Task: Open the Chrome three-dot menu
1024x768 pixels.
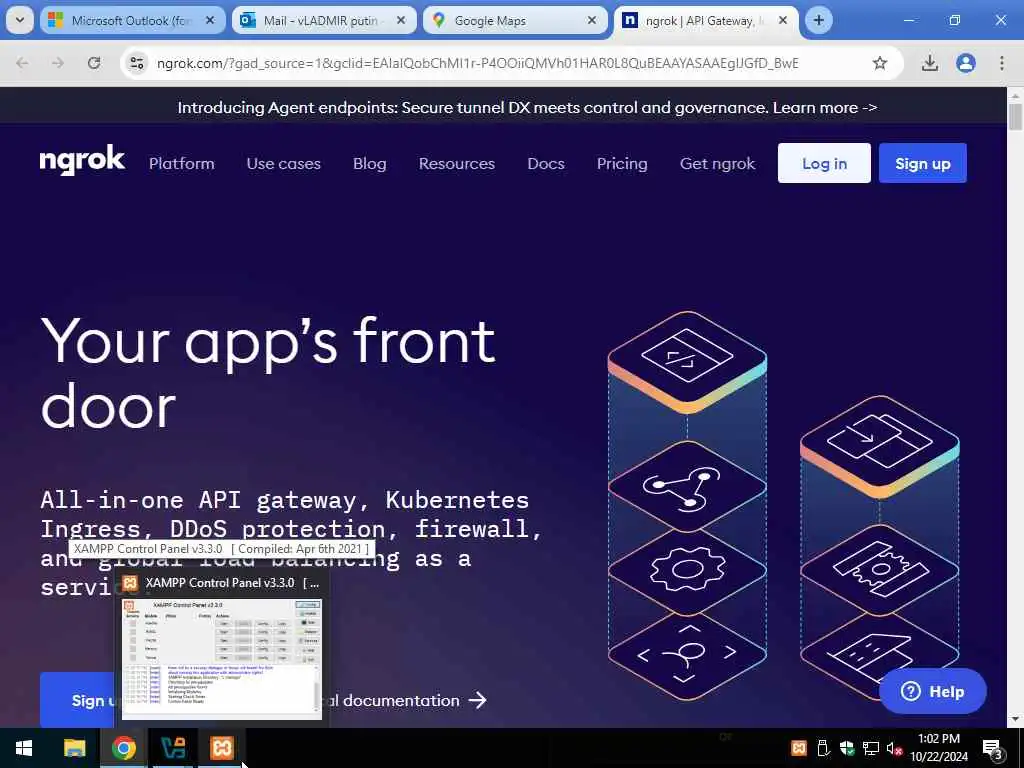Action: coord(1002,63)
